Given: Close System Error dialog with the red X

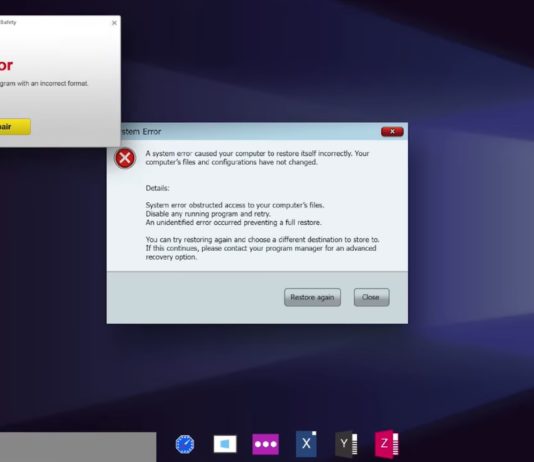Looking at the screenshot, I should tap(392, 131).
